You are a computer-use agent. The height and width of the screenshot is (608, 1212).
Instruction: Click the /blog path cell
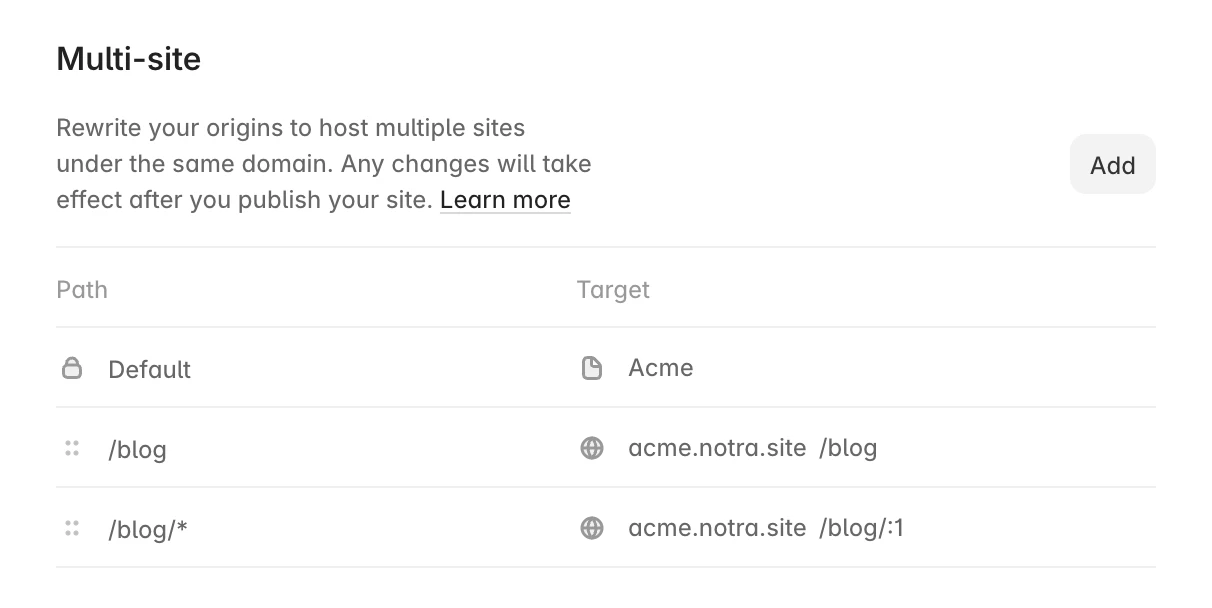coord(137,449)
